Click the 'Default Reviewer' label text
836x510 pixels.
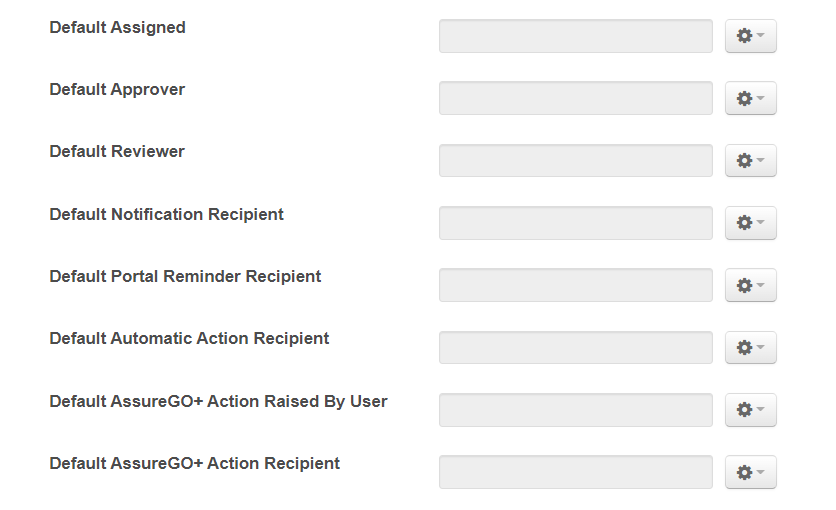(x=117, y=152)
